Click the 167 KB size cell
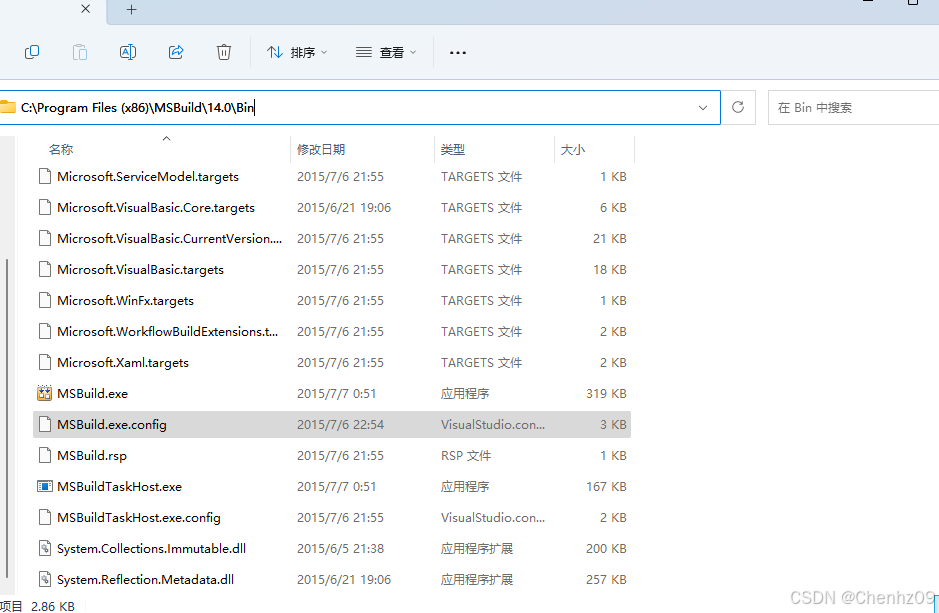This screenshot has width=939, height=613. click(606, 487)
